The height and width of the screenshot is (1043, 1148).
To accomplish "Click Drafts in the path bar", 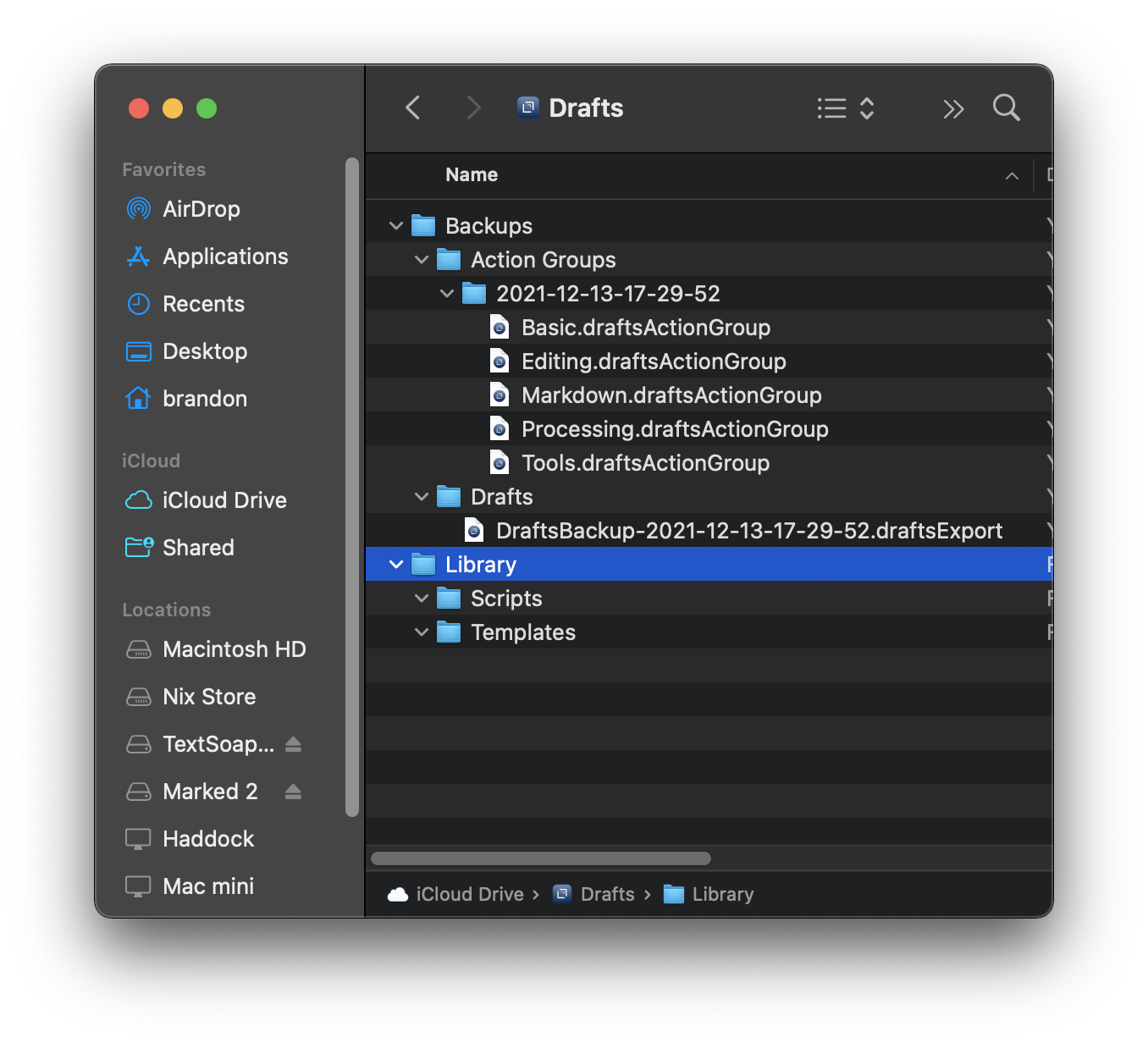I will [x=593, y=894].
